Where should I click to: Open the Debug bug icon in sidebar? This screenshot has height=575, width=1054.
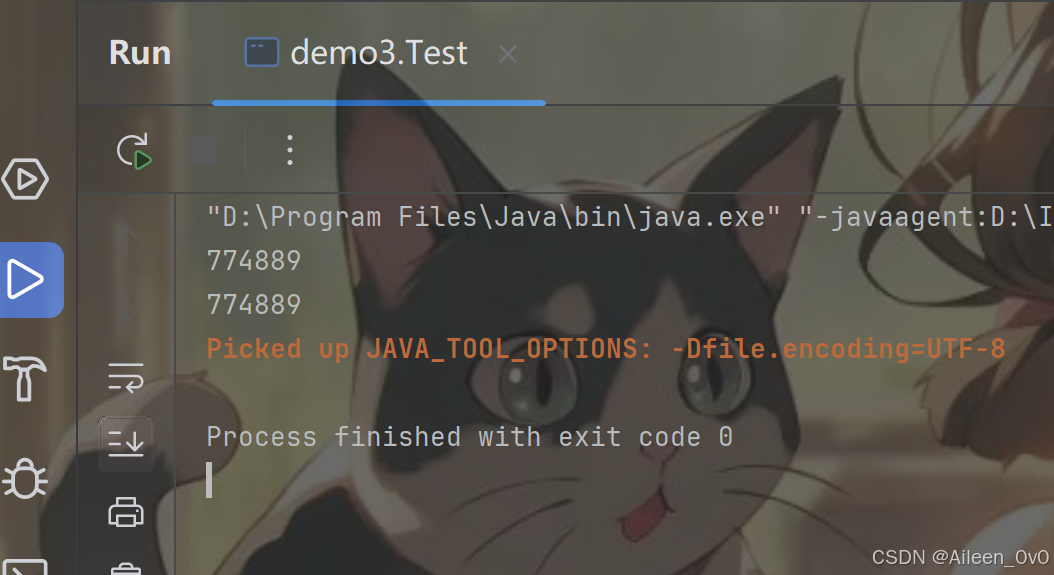point(26,478)
